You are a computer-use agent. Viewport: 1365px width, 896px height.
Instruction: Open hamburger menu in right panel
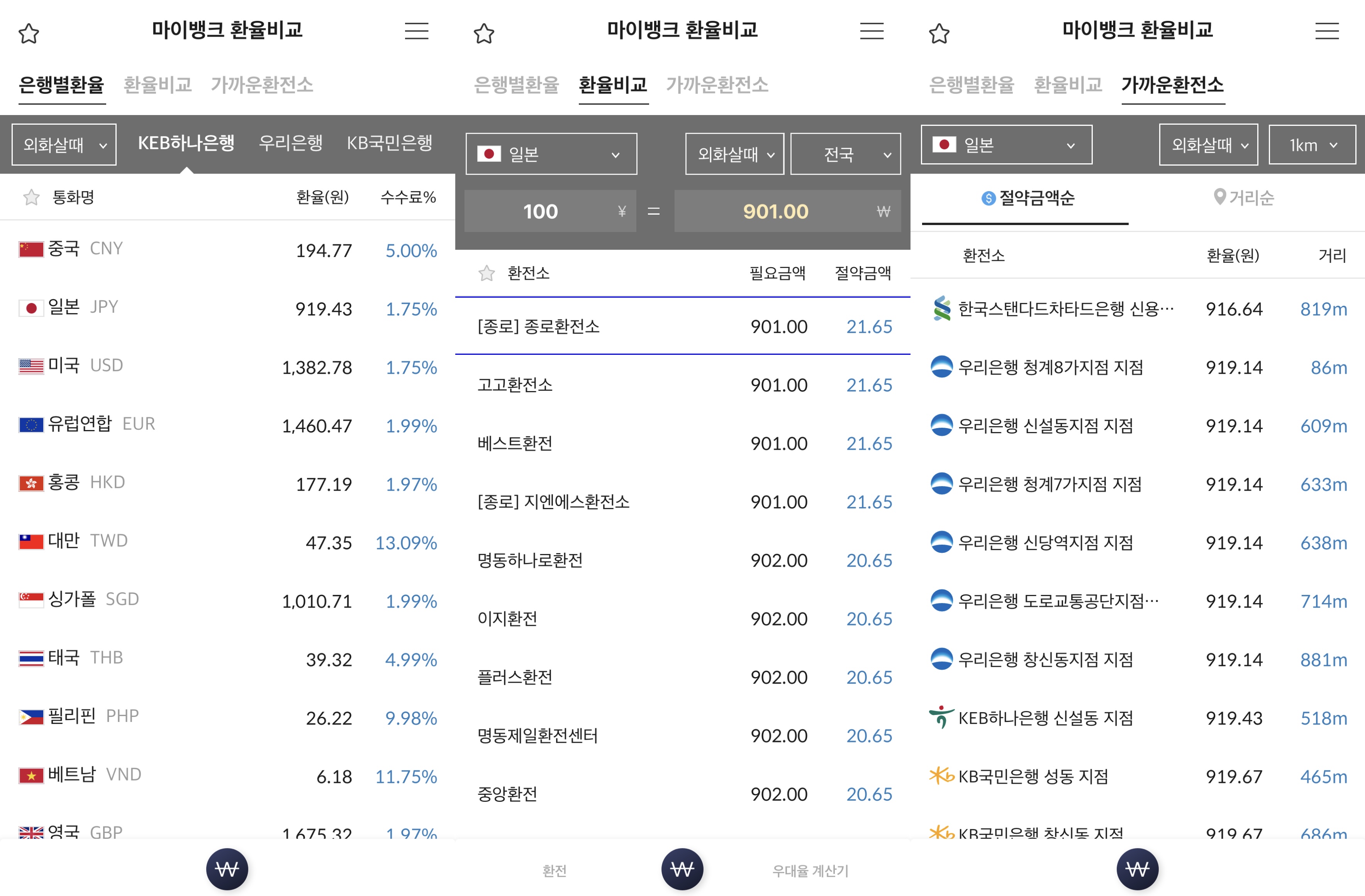click(1326, 31)
